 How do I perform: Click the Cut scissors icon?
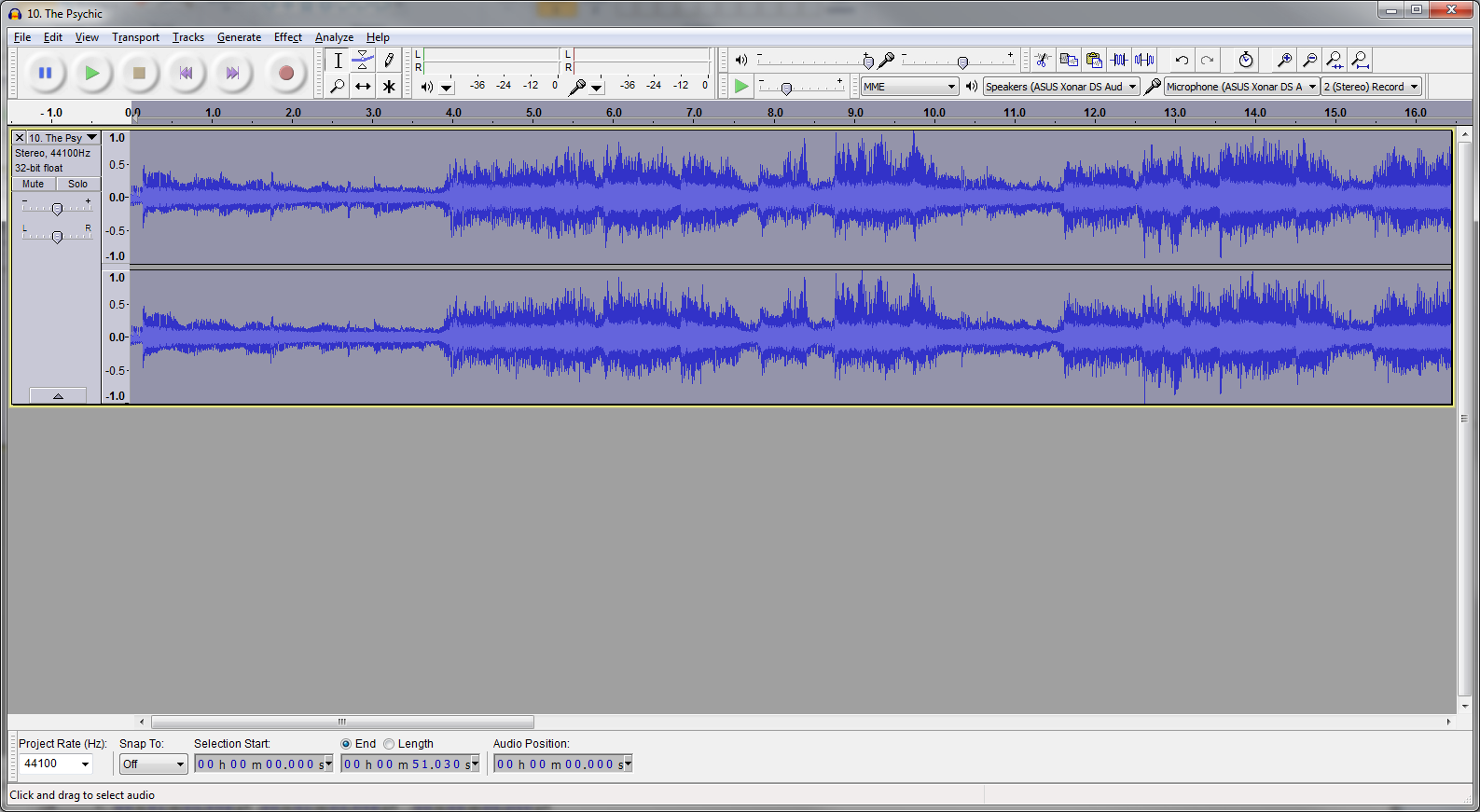1043,61
